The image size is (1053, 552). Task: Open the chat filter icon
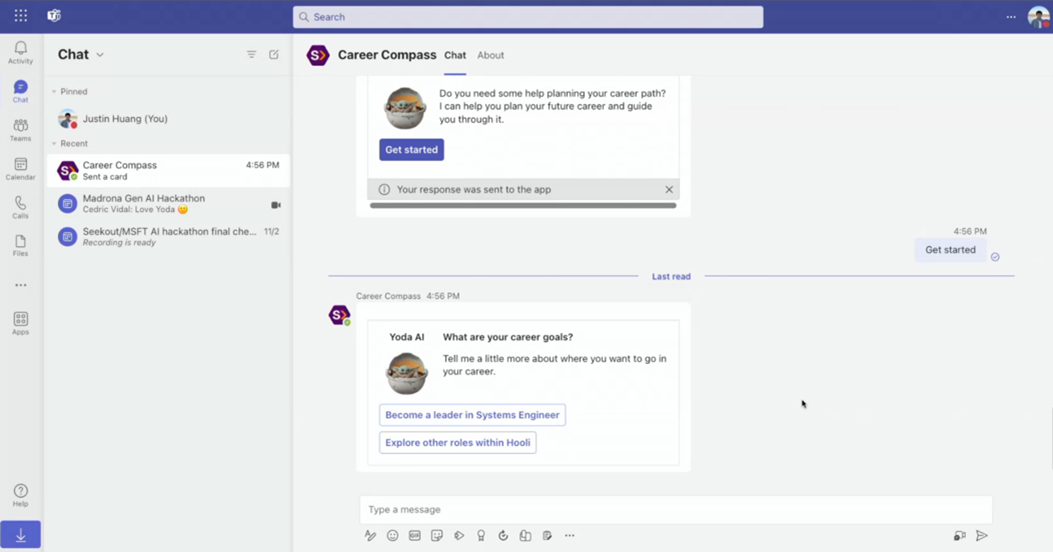pos(251,55)
